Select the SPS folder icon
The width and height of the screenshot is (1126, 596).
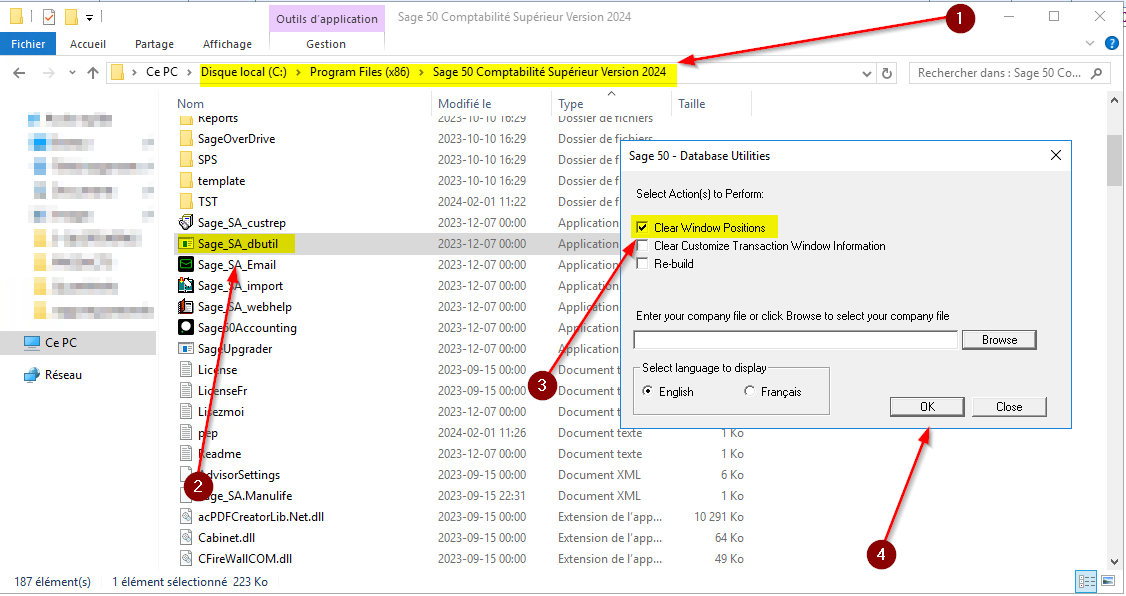pos(186,159)
